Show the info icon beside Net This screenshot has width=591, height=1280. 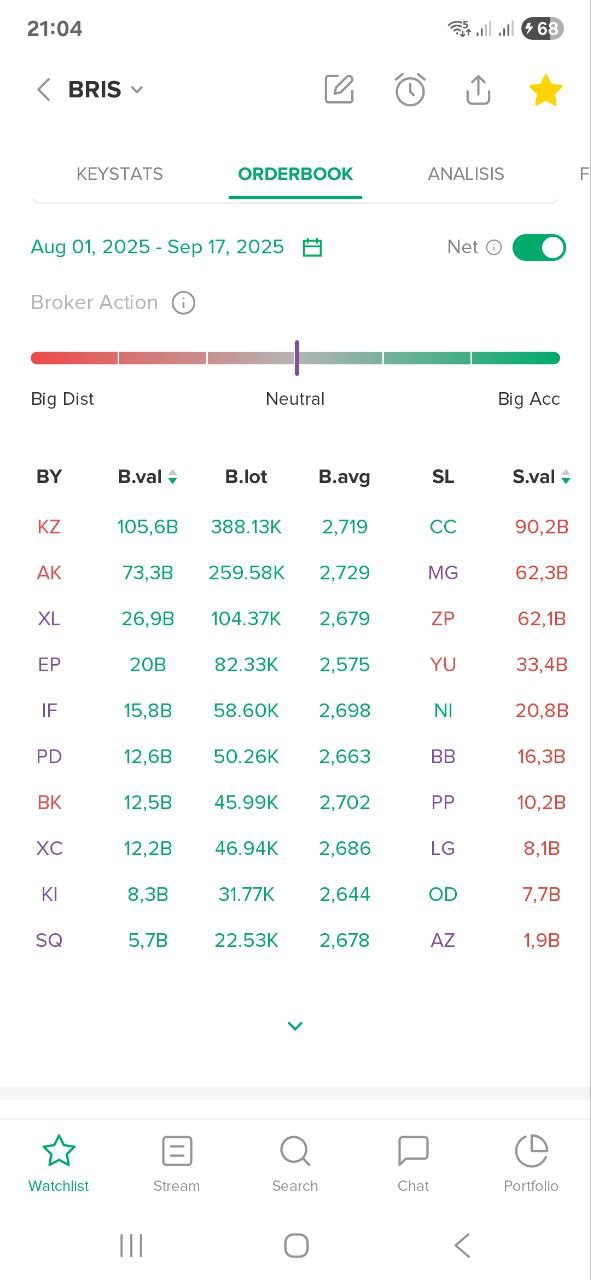click(x=494, y=247)
